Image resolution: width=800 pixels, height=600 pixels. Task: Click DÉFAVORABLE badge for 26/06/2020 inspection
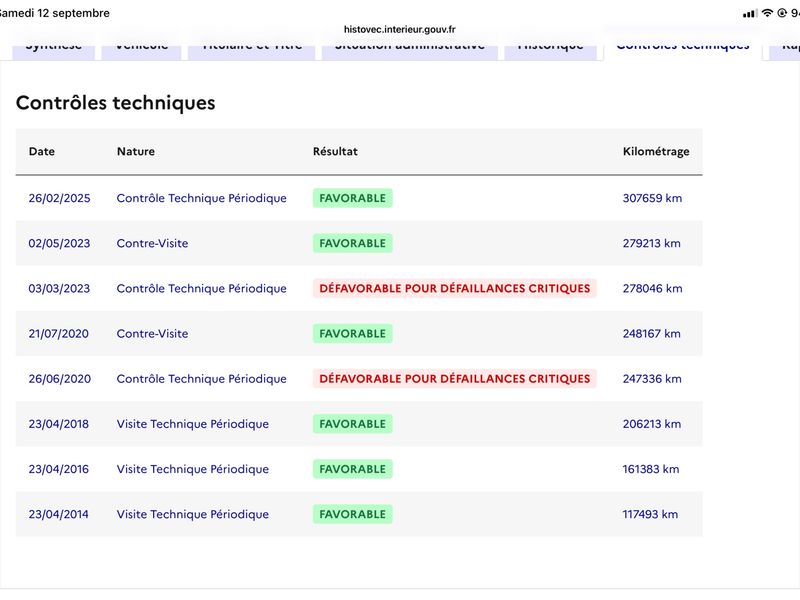point(455,379)
